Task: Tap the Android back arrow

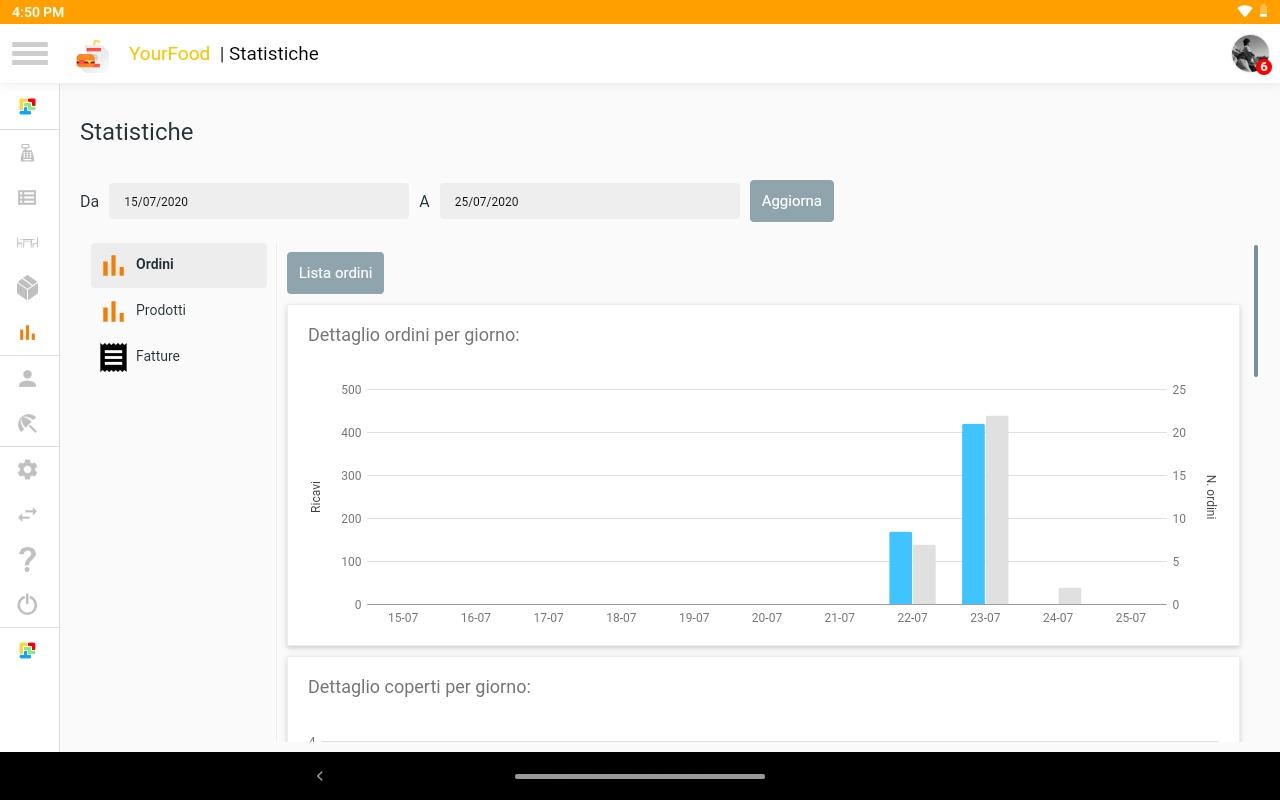Action: tap(320, 776)
